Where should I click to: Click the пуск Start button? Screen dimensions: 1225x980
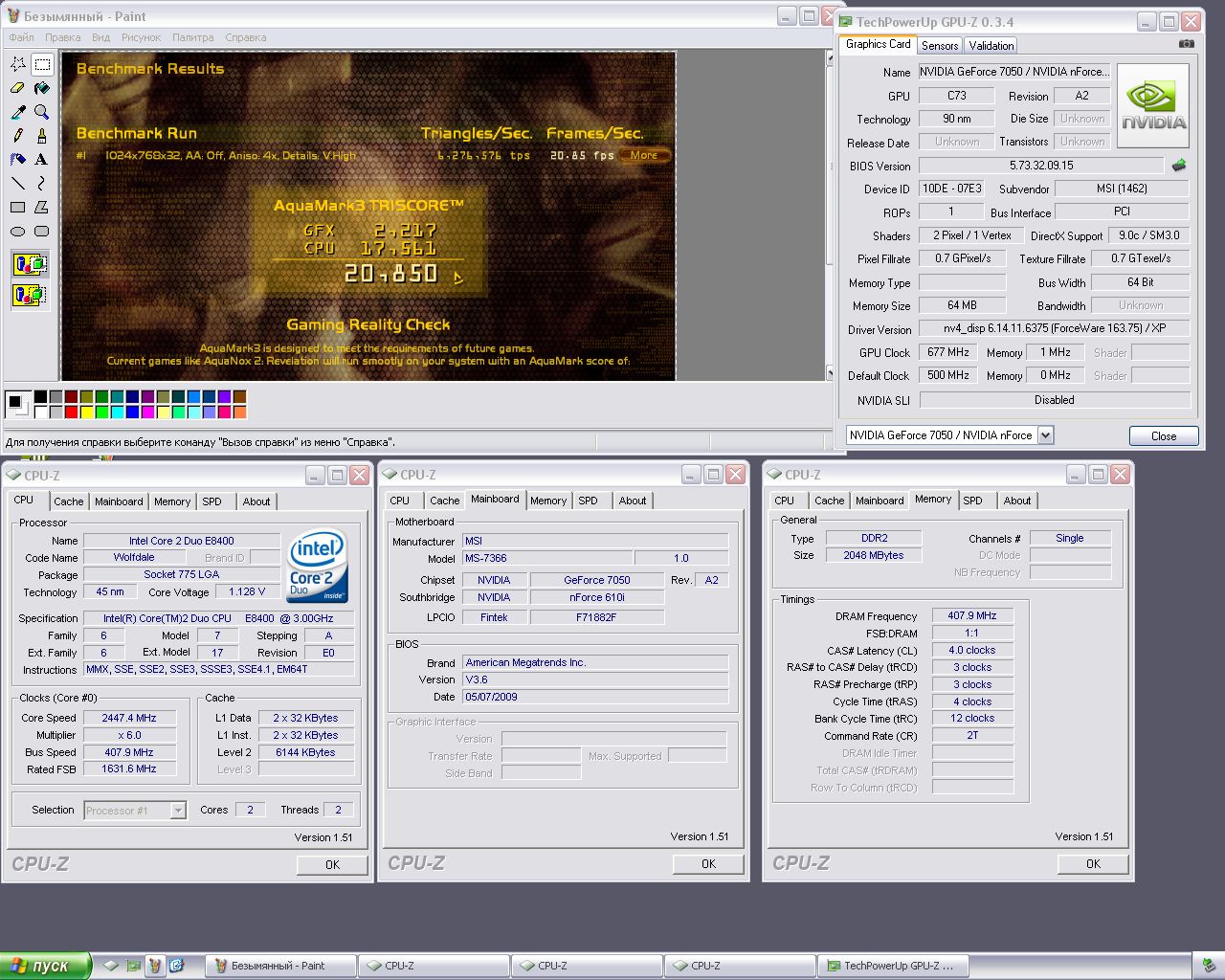coord(45,966)
